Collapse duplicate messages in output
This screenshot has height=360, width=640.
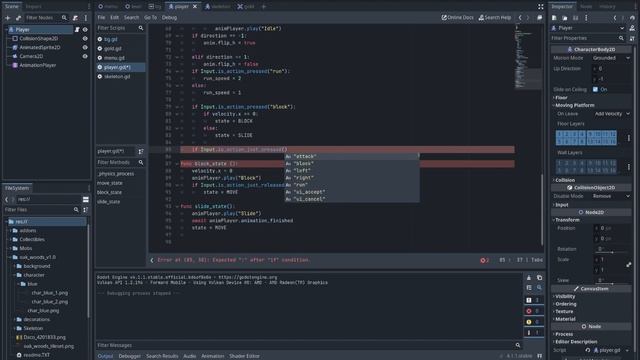pos(529,288)
